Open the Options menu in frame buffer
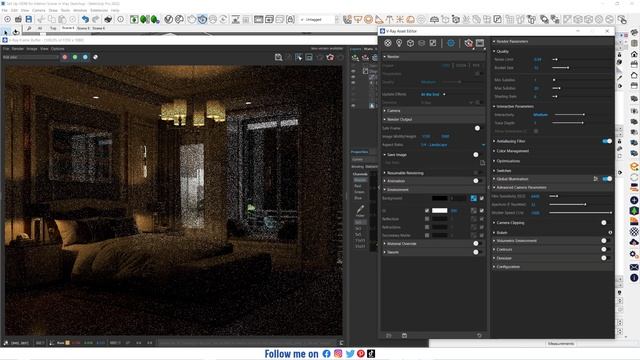 pyautogui.click(x=58, y=49)
